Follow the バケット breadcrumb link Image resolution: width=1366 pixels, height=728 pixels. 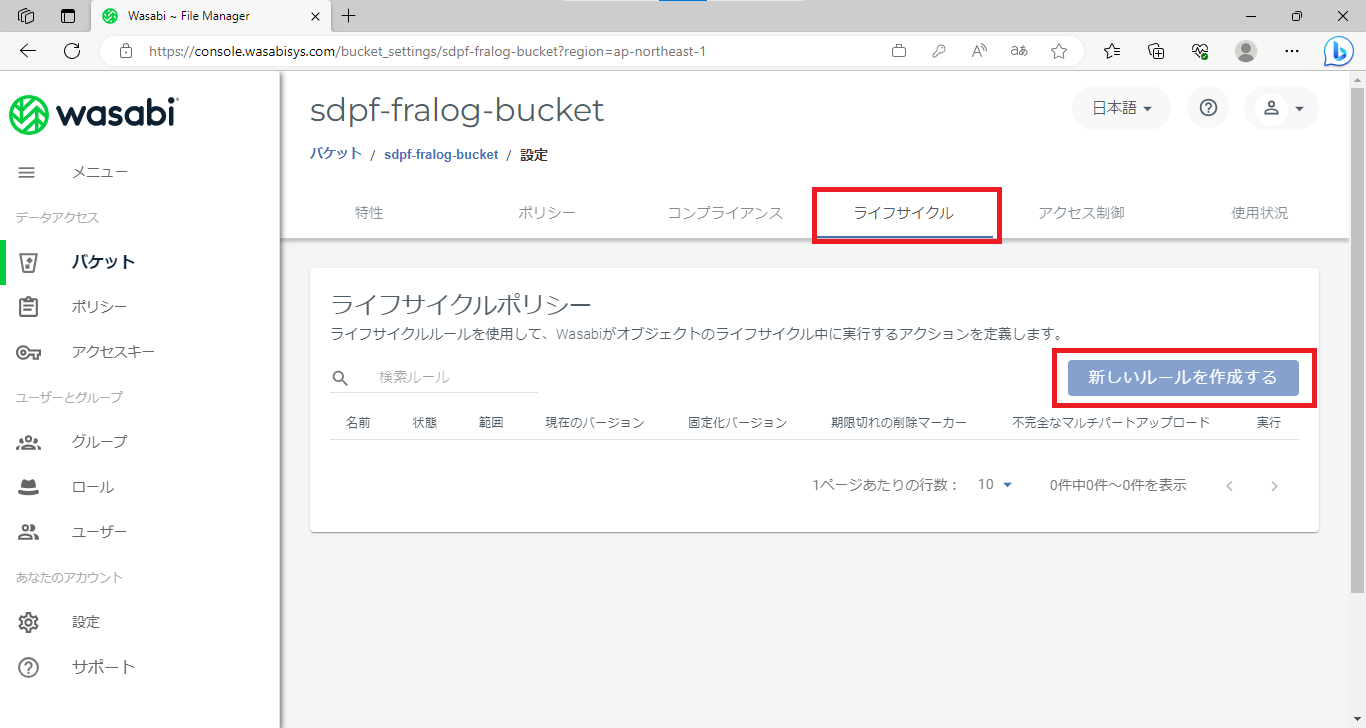(336, 154)
